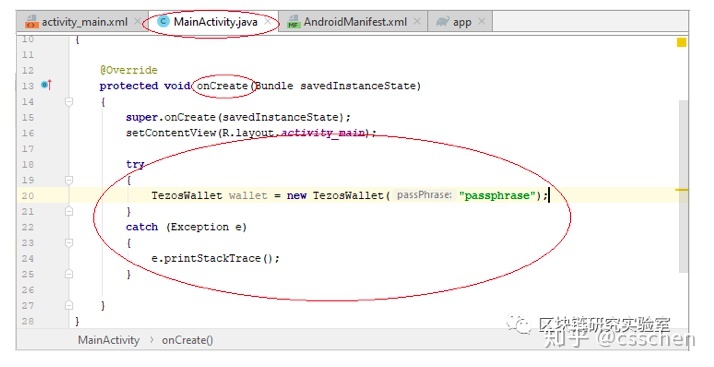The width and height of the screenshot is (714, 367).
Task: Click the passPhrase parameter hint
Action: 424,195
